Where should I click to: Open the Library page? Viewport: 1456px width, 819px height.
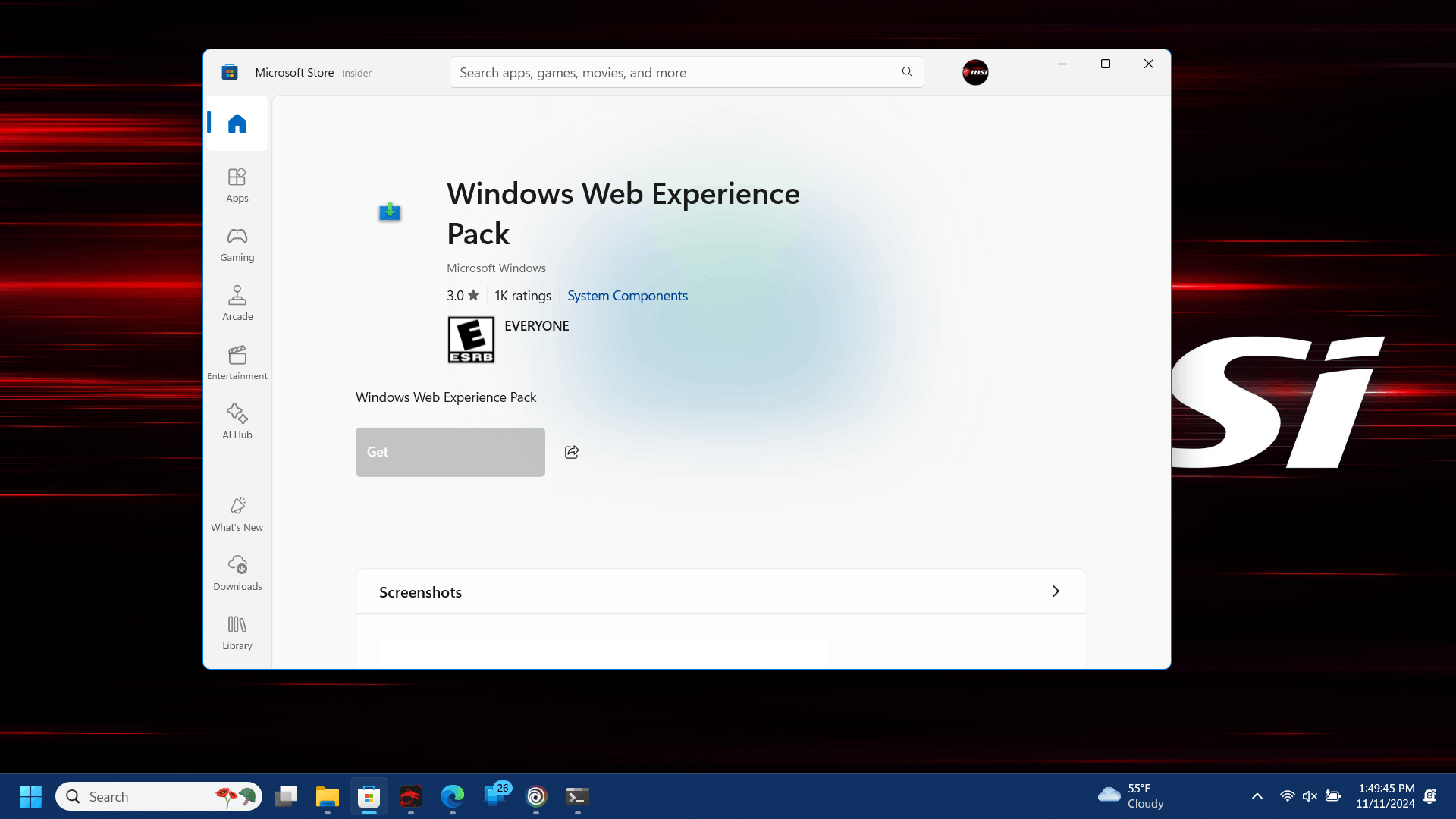pos(237,632)
